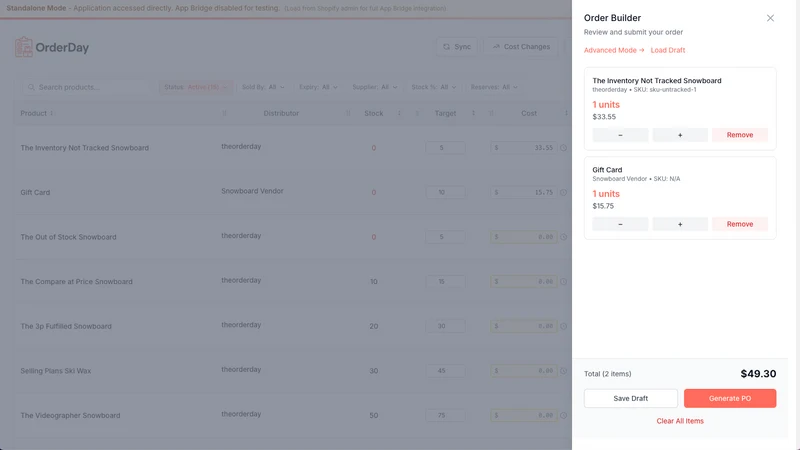Screen dimensions: 800x450
Task: Edit target for Inventory Not Tracked Snowboard
Action: pyautogui.click(x=445, y=148)
